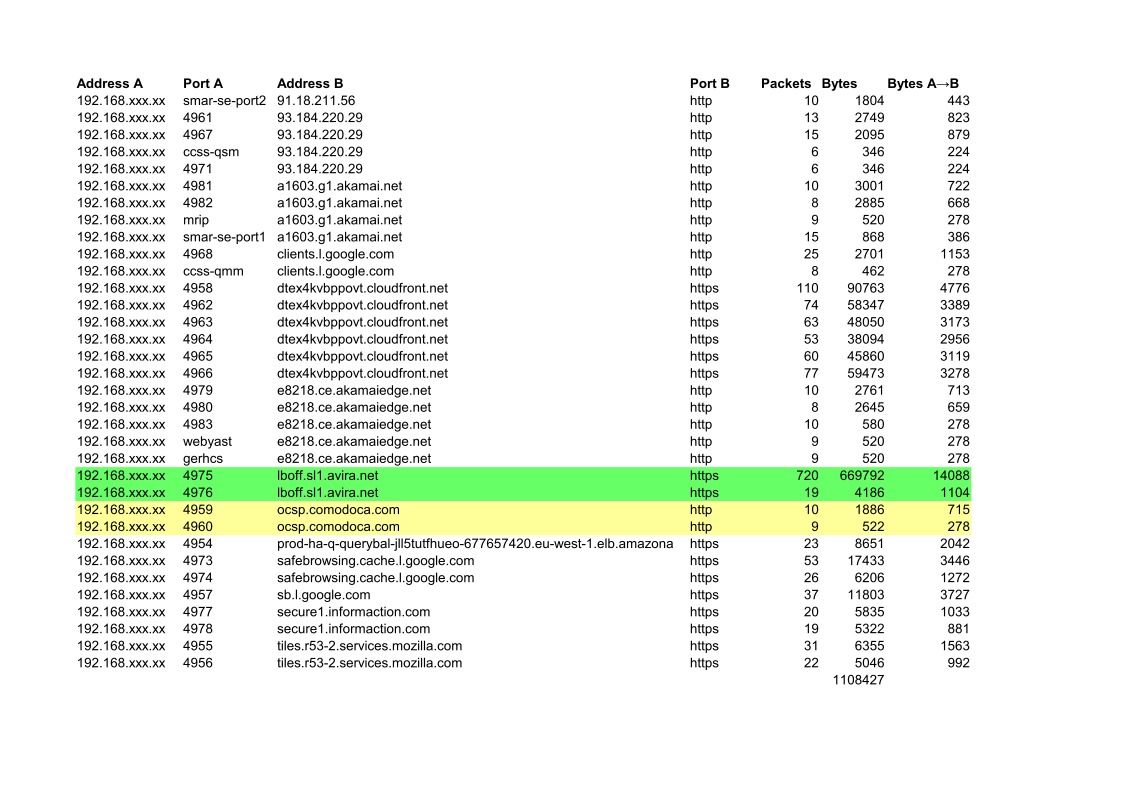Screen dimensions: 1123x793
Task: Click tiles.r53-2.services.mozilla.com in port 4956 row
Action: pyautogui.click(x=370, y=663)
